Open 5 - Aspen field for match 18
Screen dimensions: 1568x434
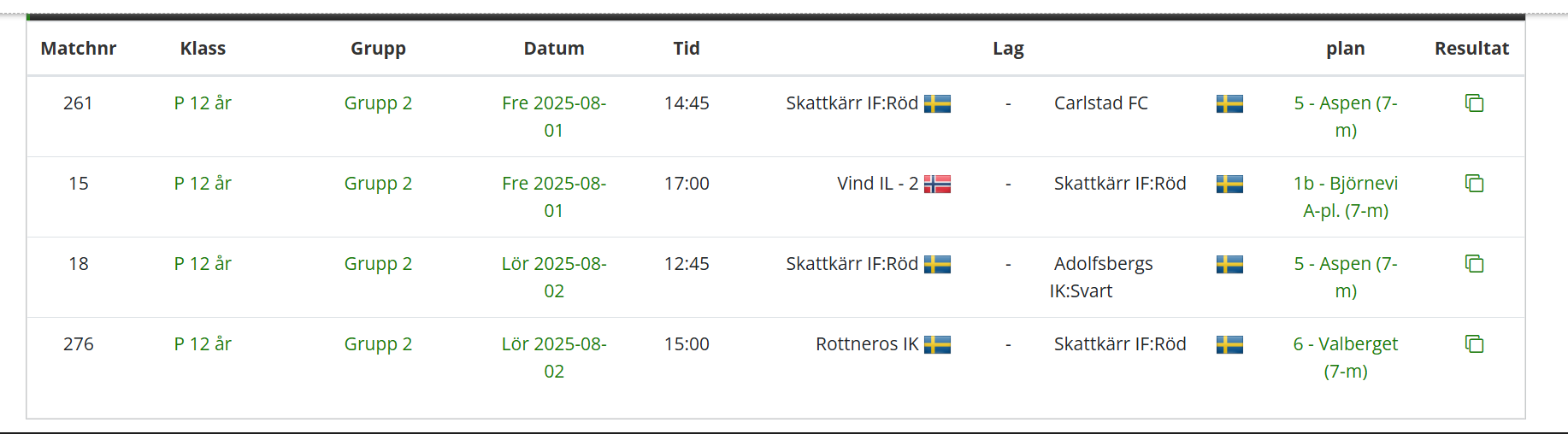[1346, 277]
